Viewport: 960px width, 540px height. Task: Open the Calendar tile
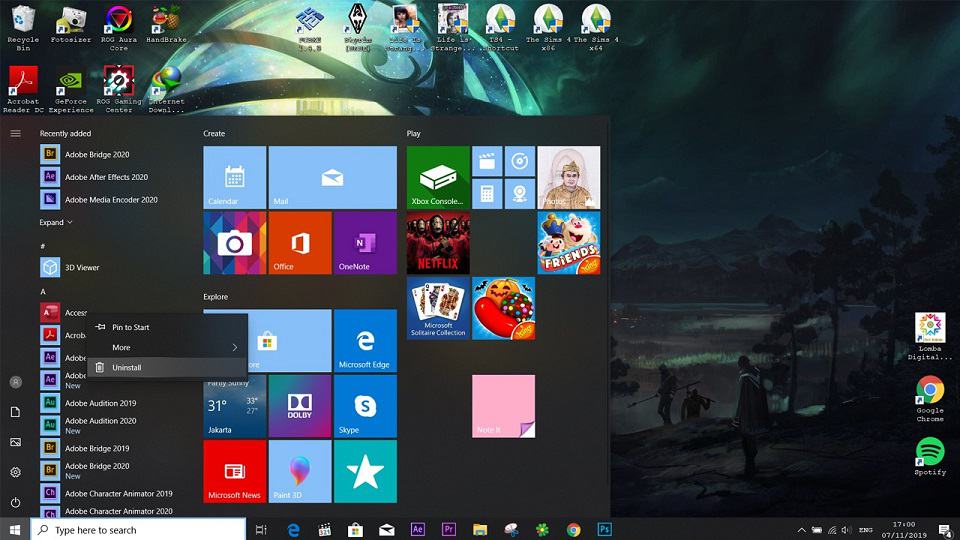(234, 177)
